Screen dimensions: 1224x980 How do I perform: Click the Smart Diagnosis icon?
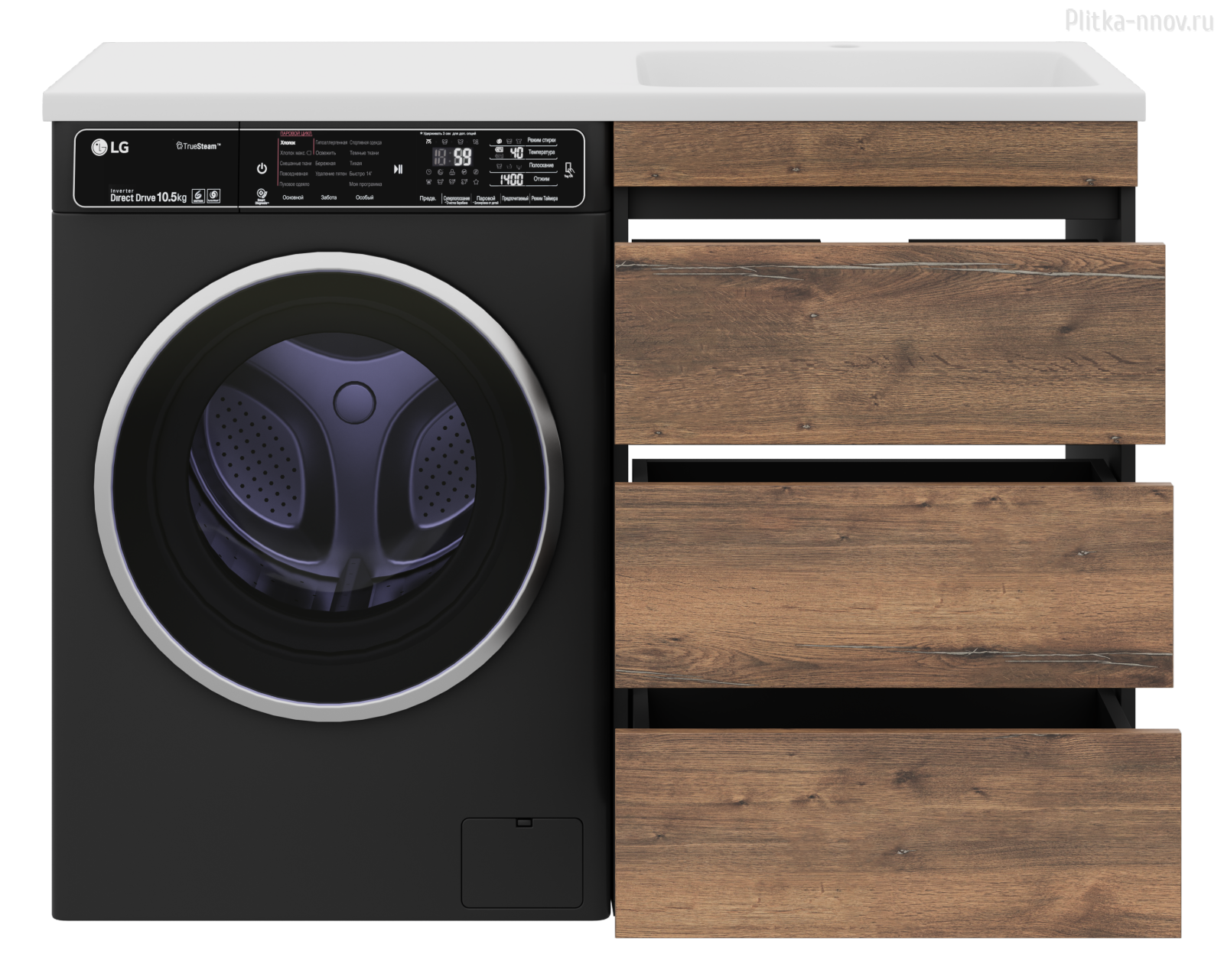262,196
